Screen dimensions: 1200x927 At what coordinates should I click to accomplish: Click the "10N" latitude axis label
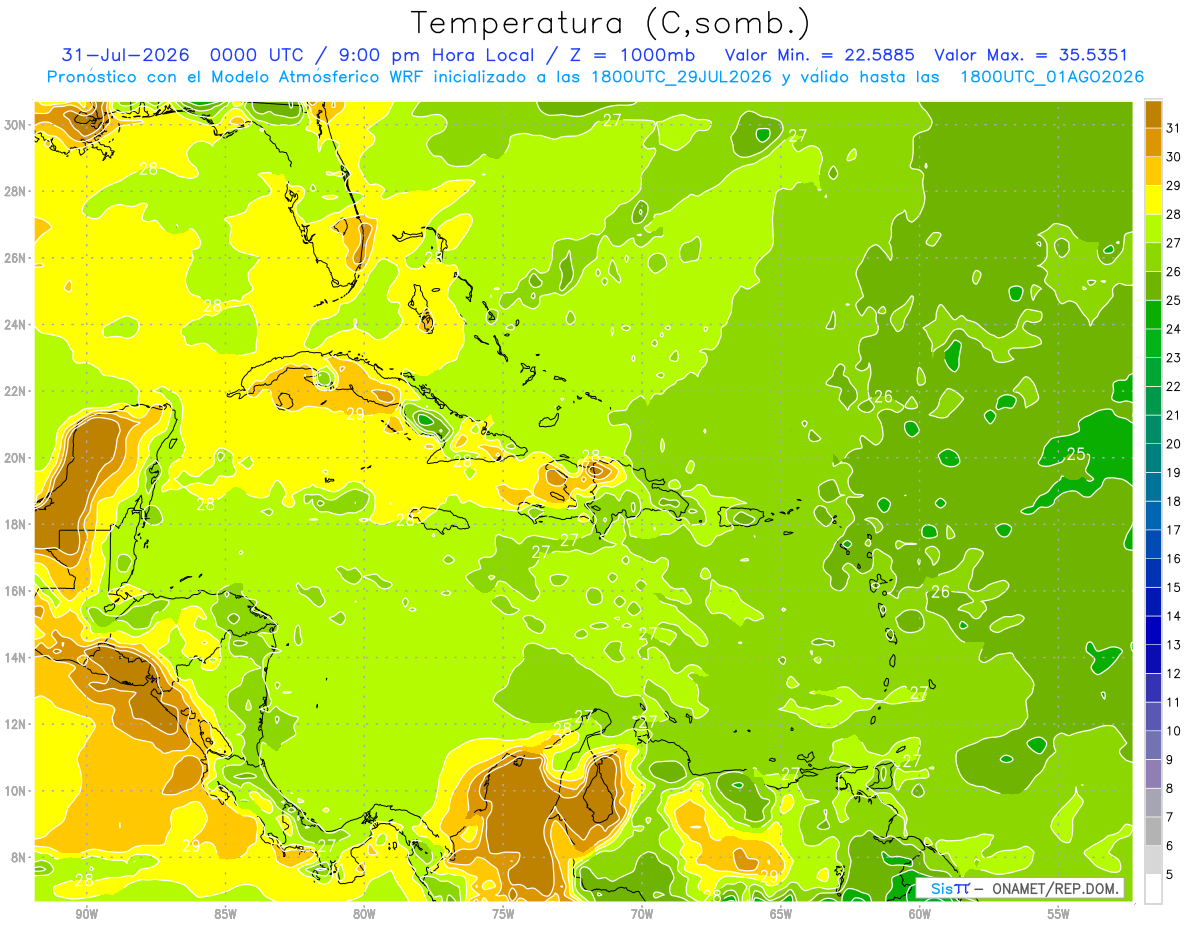click(17, 790)
